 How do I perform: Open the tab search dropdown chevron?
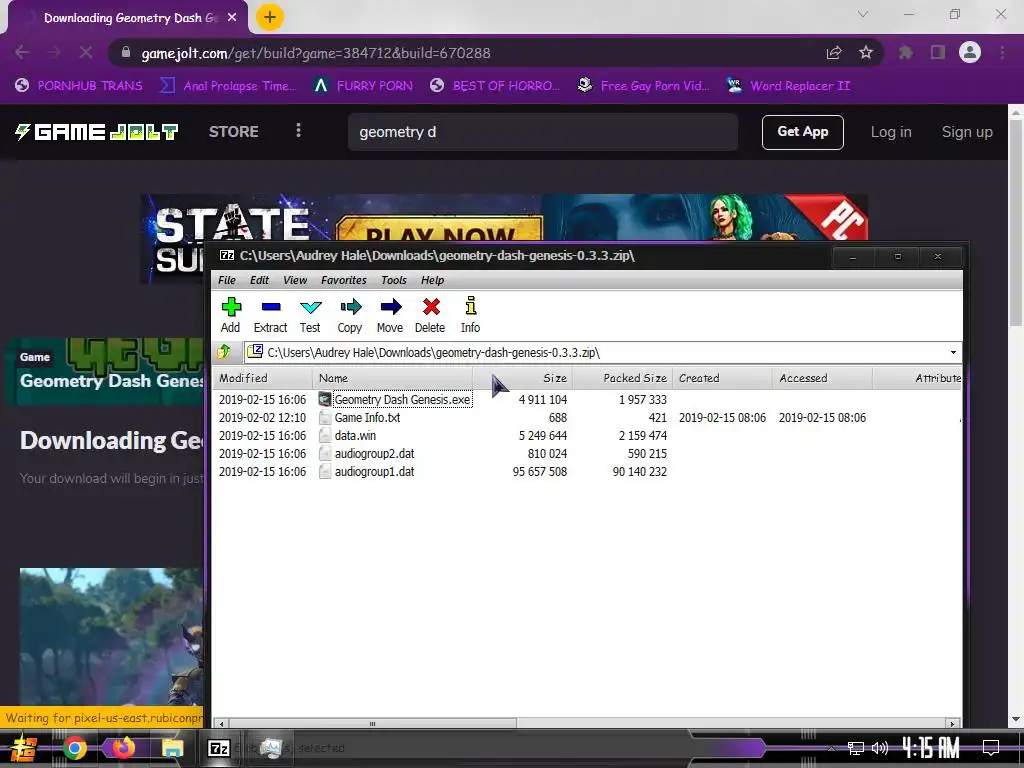tap(863, 14)
